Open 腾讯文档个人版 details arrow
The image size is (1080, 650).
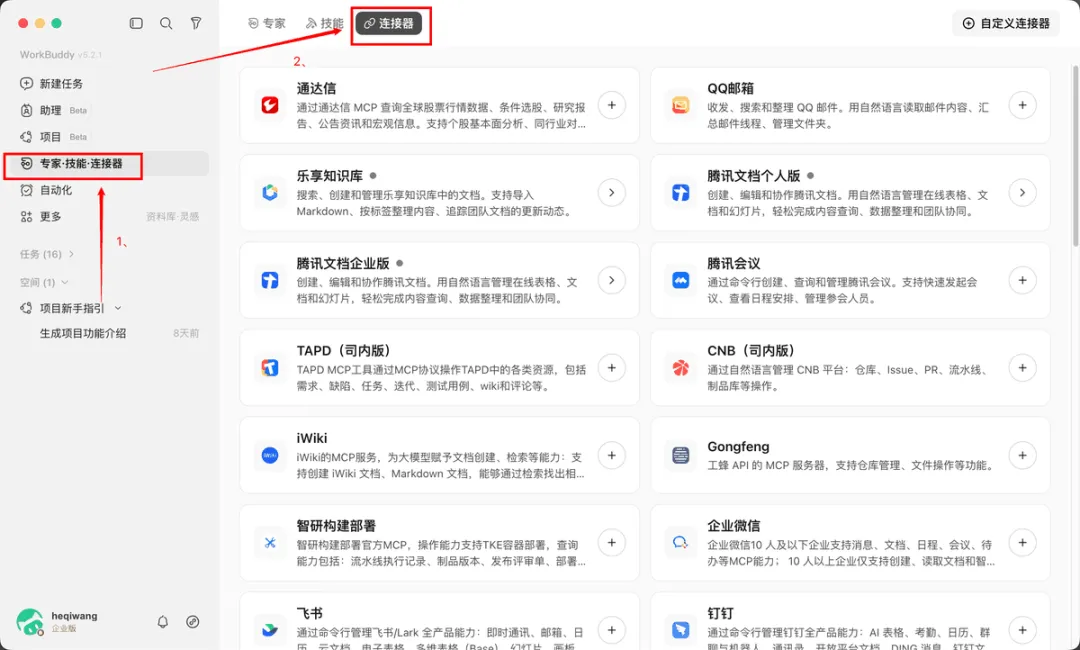[1022, 193]
